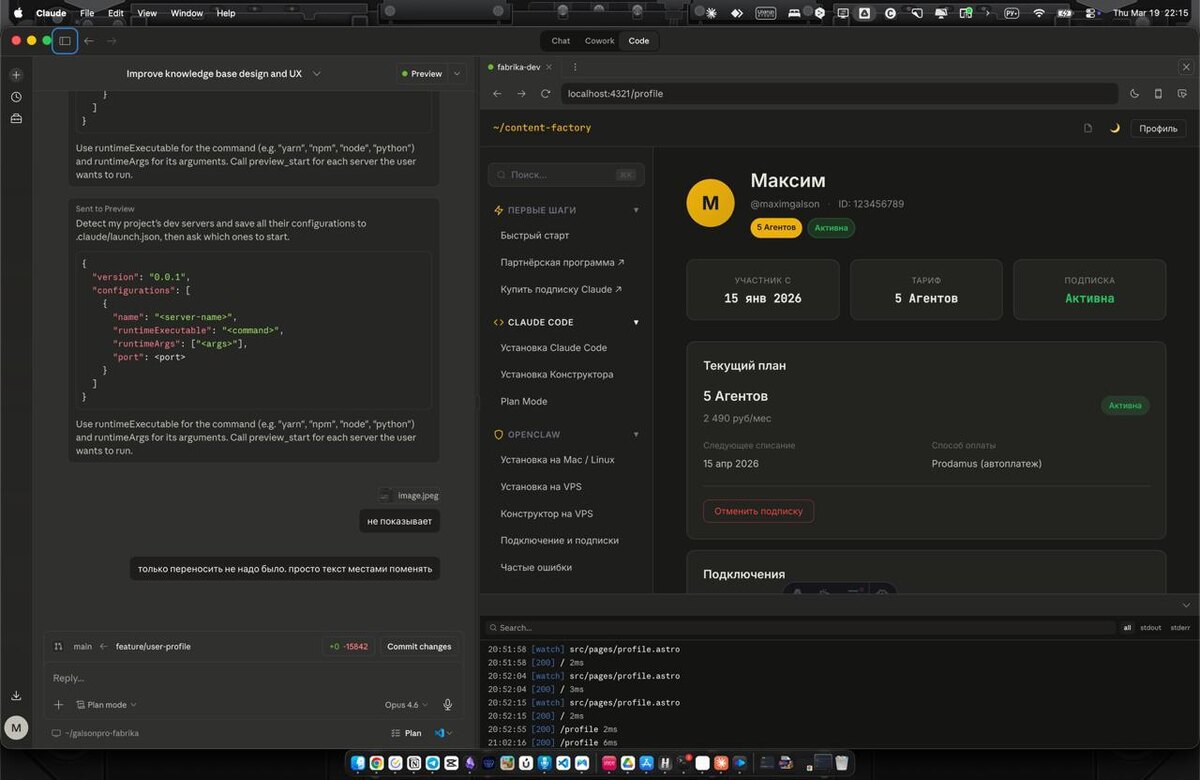Open the Plan mode dropdown
The image size is (1200, 780).
point(107,705)
